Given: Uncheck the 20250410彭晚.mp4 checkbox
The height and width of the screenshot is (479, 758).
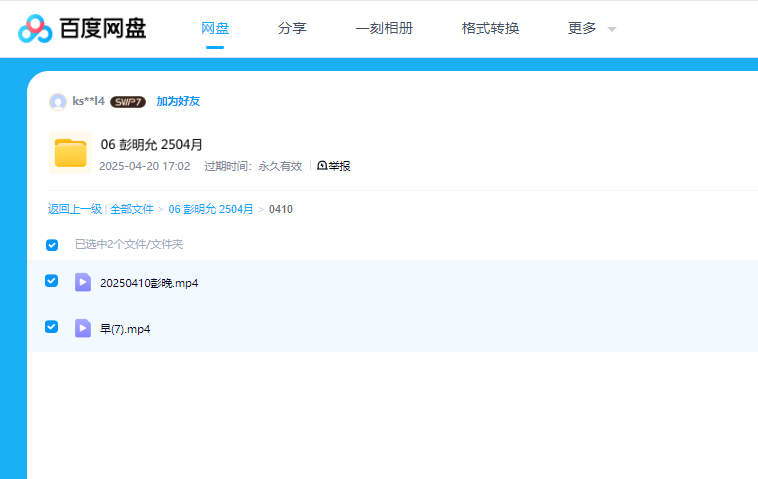Looking at the screenshot, I should tap(52, 281).
